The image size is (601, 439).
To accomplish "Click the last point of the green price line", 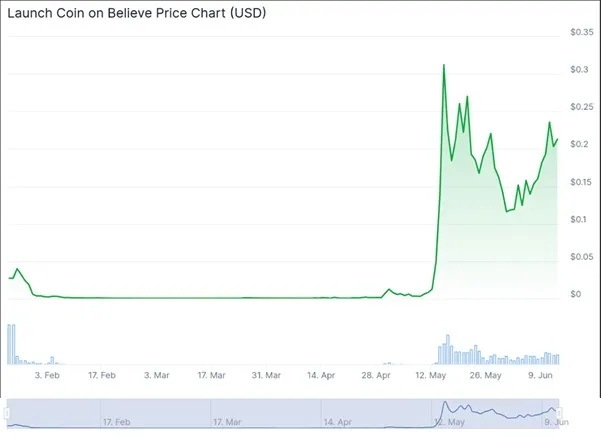I will (x=558, y=139).
